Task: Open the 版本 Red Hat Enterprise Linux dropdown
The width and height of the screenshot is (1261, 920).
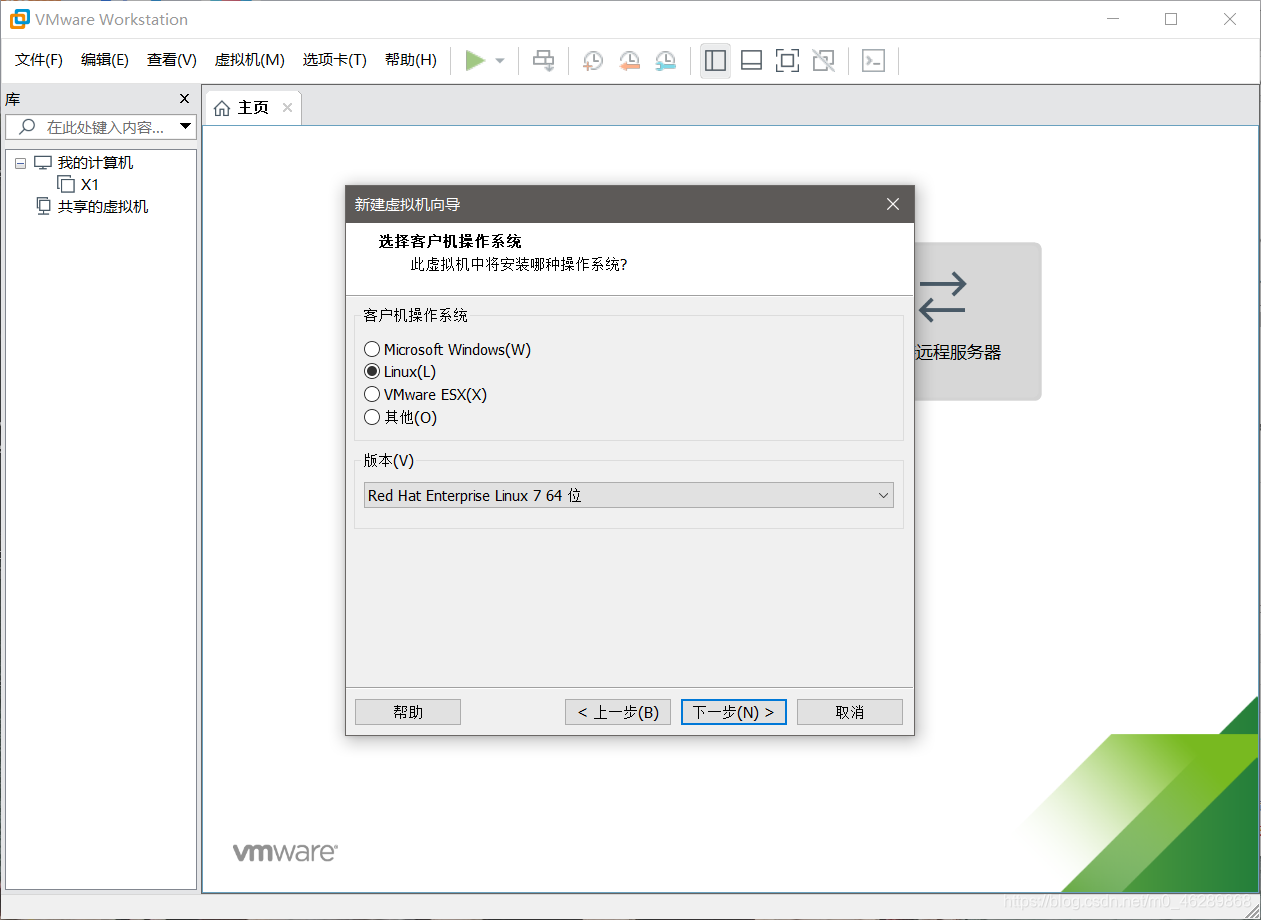Action: (x=629, y=495)
